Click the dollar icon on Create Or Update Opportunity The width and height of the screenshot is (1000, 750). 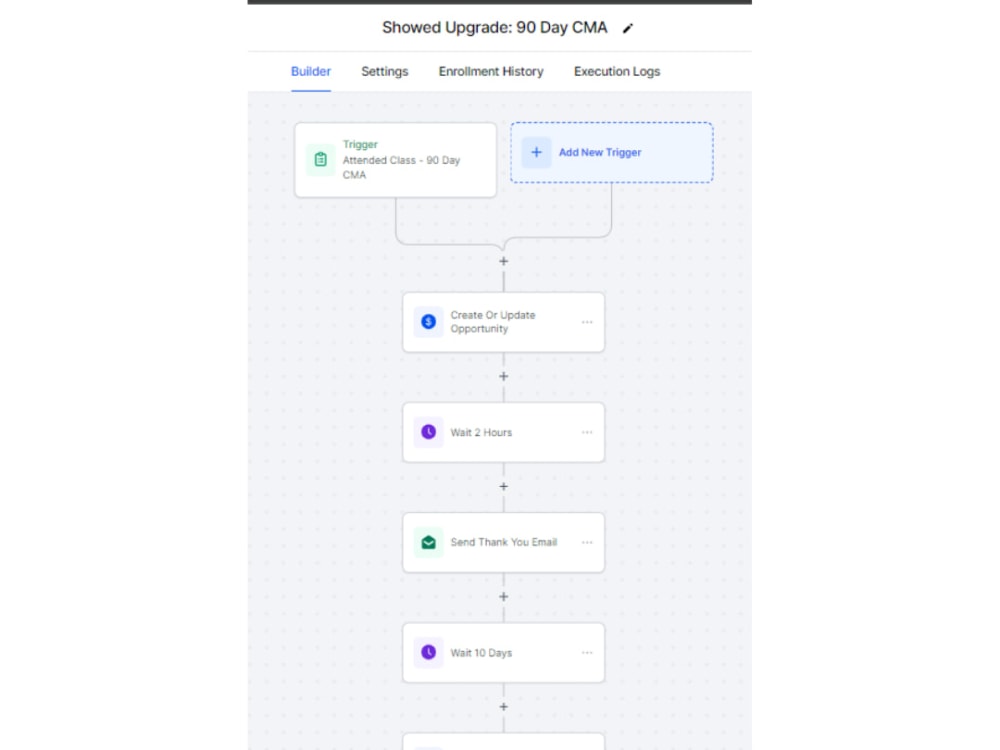coord(428,321)
